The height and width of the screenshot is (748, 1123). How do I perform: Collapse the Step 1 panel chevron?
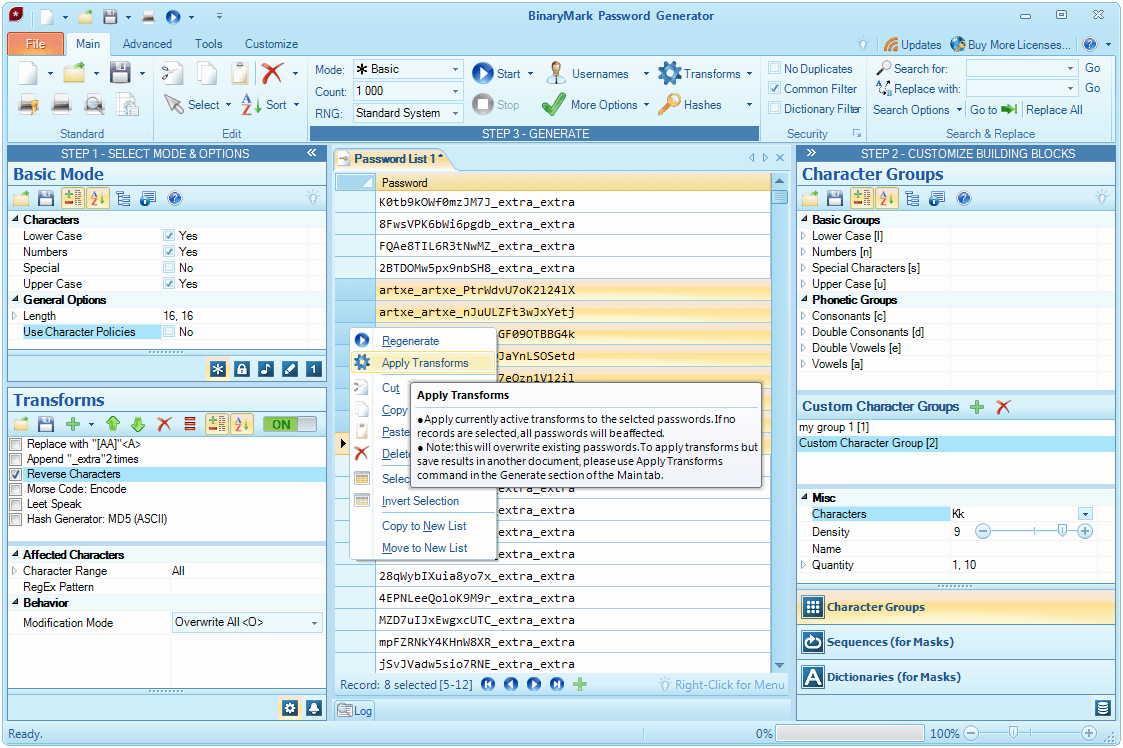click(x=312, y=153)
